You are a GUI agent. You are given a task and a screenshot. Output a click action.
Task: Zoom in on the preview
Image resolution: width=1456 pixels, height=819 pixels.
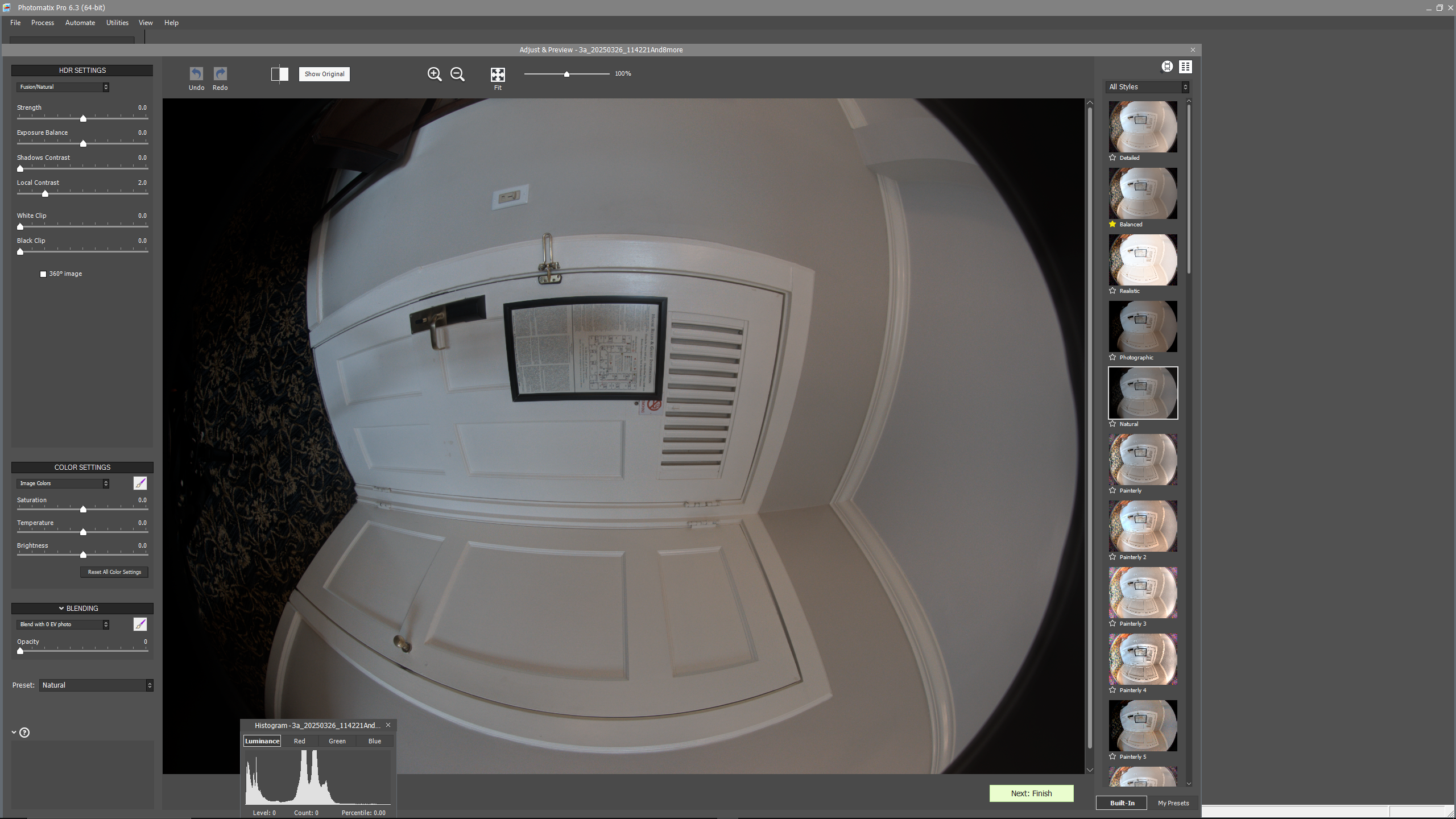click(435, 74)
